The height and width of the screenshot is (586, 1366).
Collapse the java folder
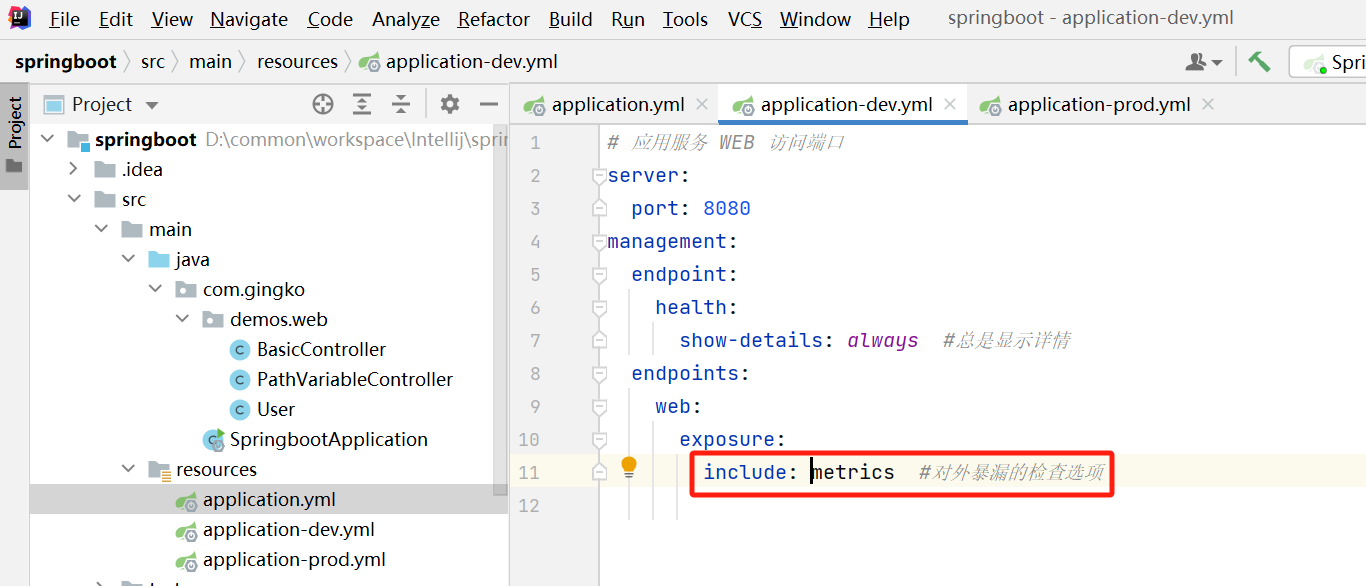pos(128,259)
